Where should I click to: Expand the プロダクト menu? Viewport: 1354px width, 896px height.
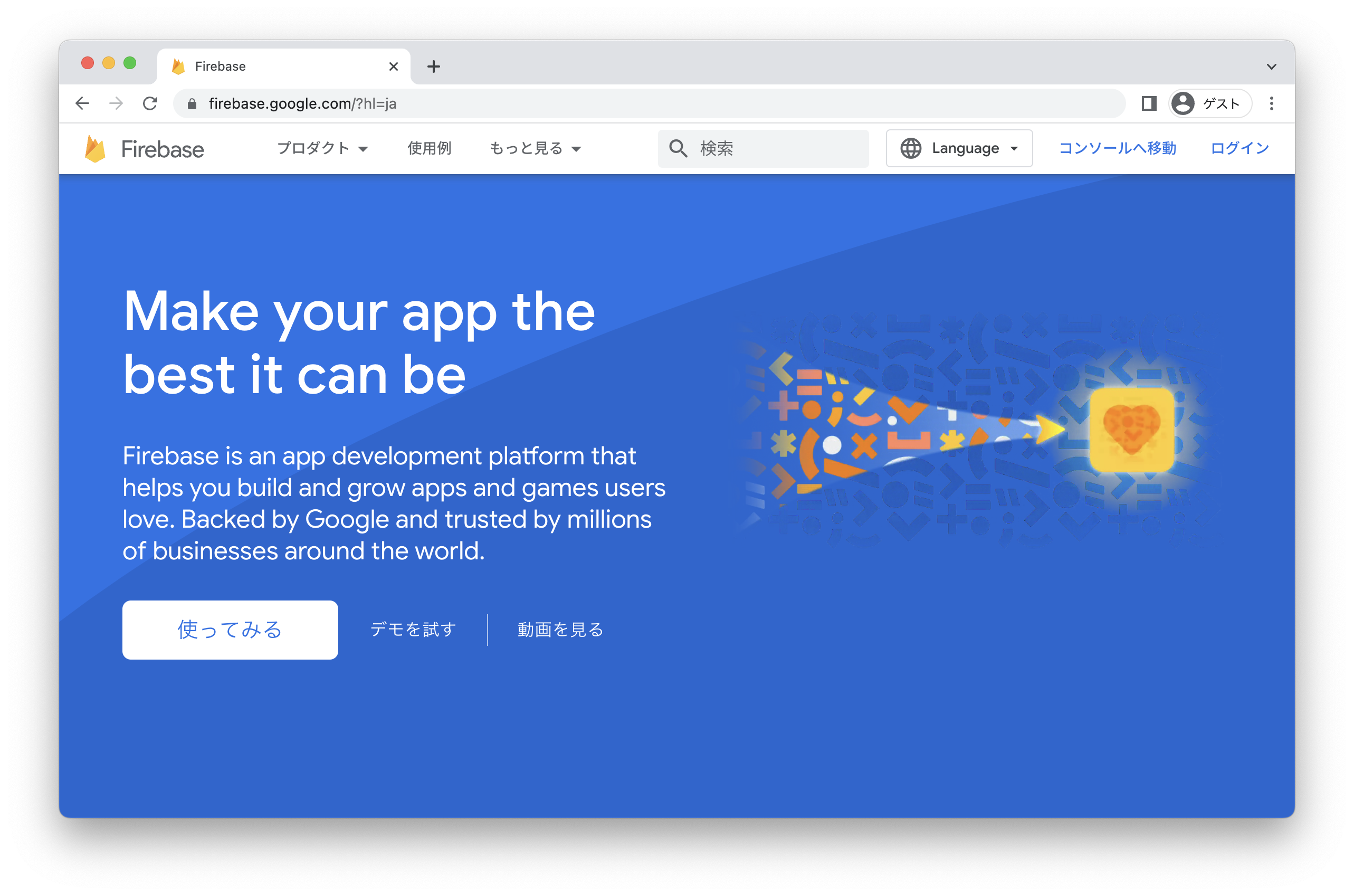[322, 148]
